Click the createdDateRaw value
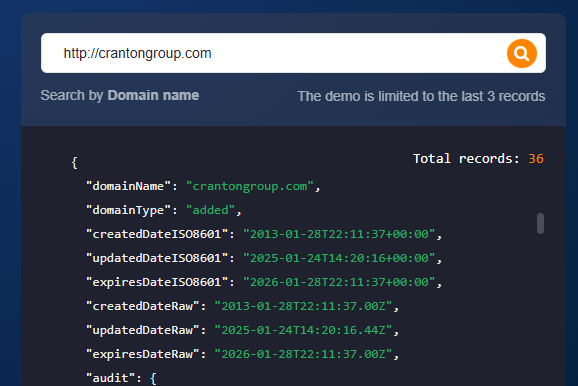Image resolution: width=578 pixels, height=386 pixels. [303, 306]
